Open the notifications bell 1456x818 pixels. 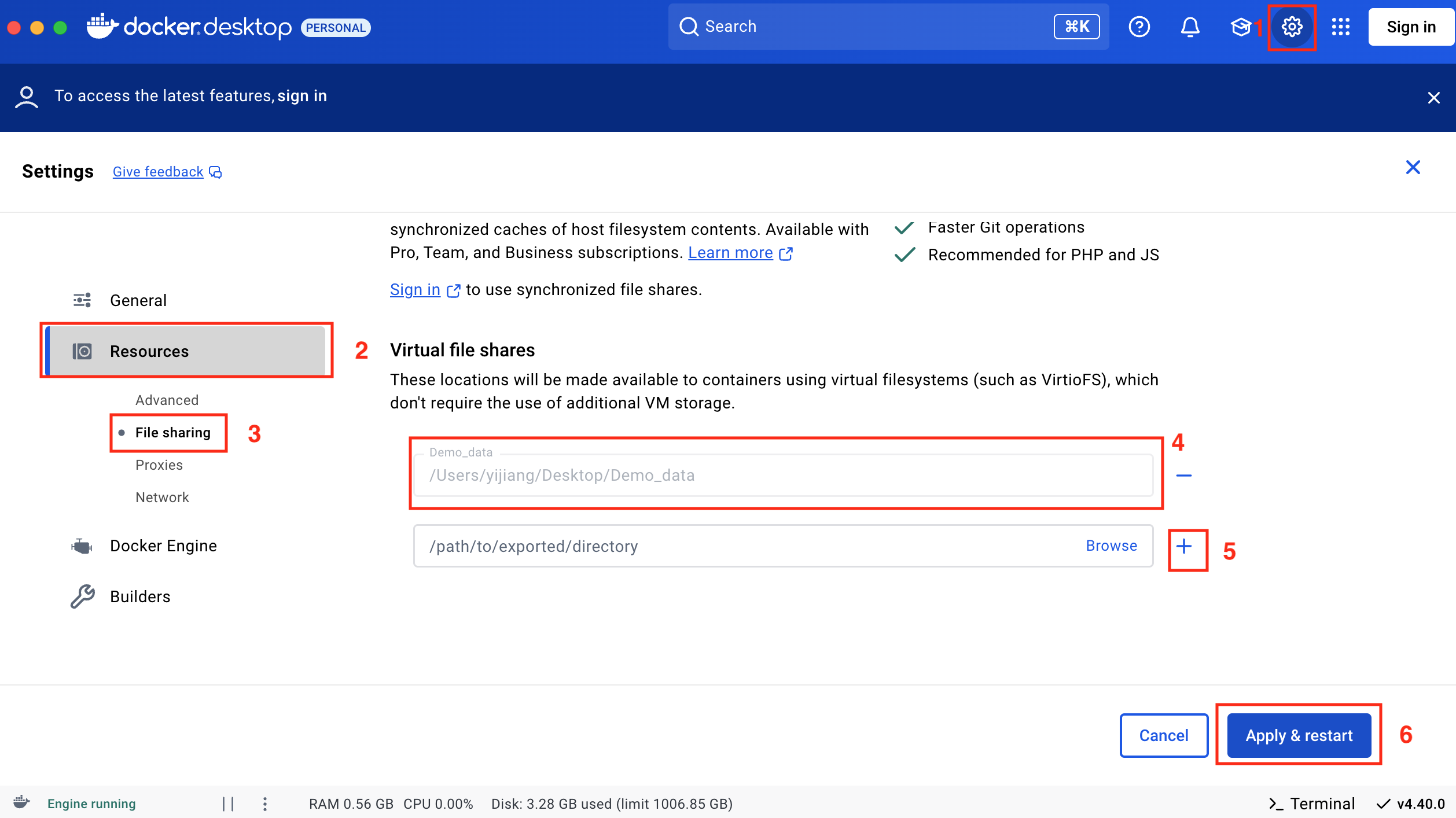pos(1190,27)
